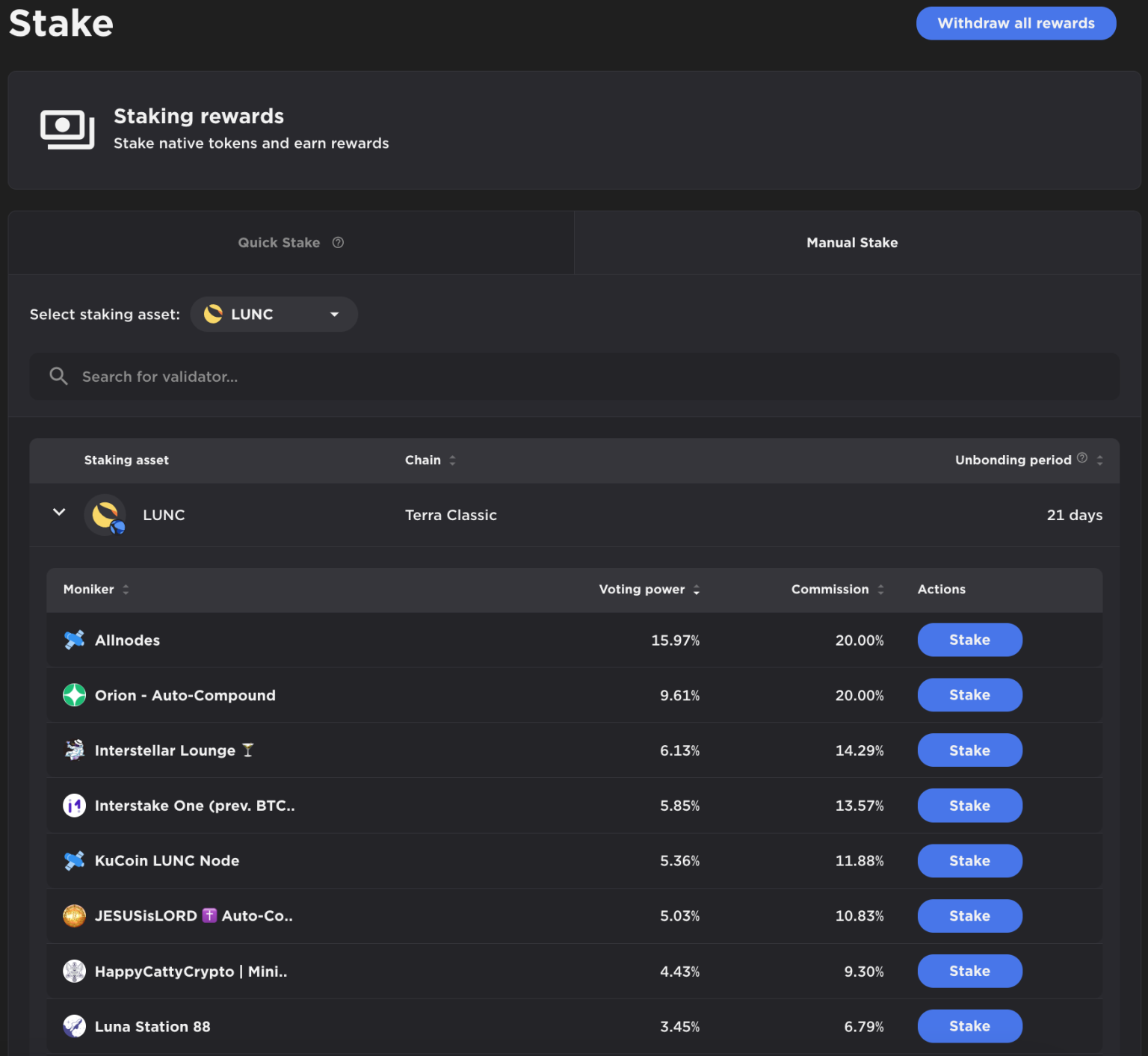1148x1056 pixels.
Task: Collapse the LUNC Terra Classic row
Action: coord(59,513)
